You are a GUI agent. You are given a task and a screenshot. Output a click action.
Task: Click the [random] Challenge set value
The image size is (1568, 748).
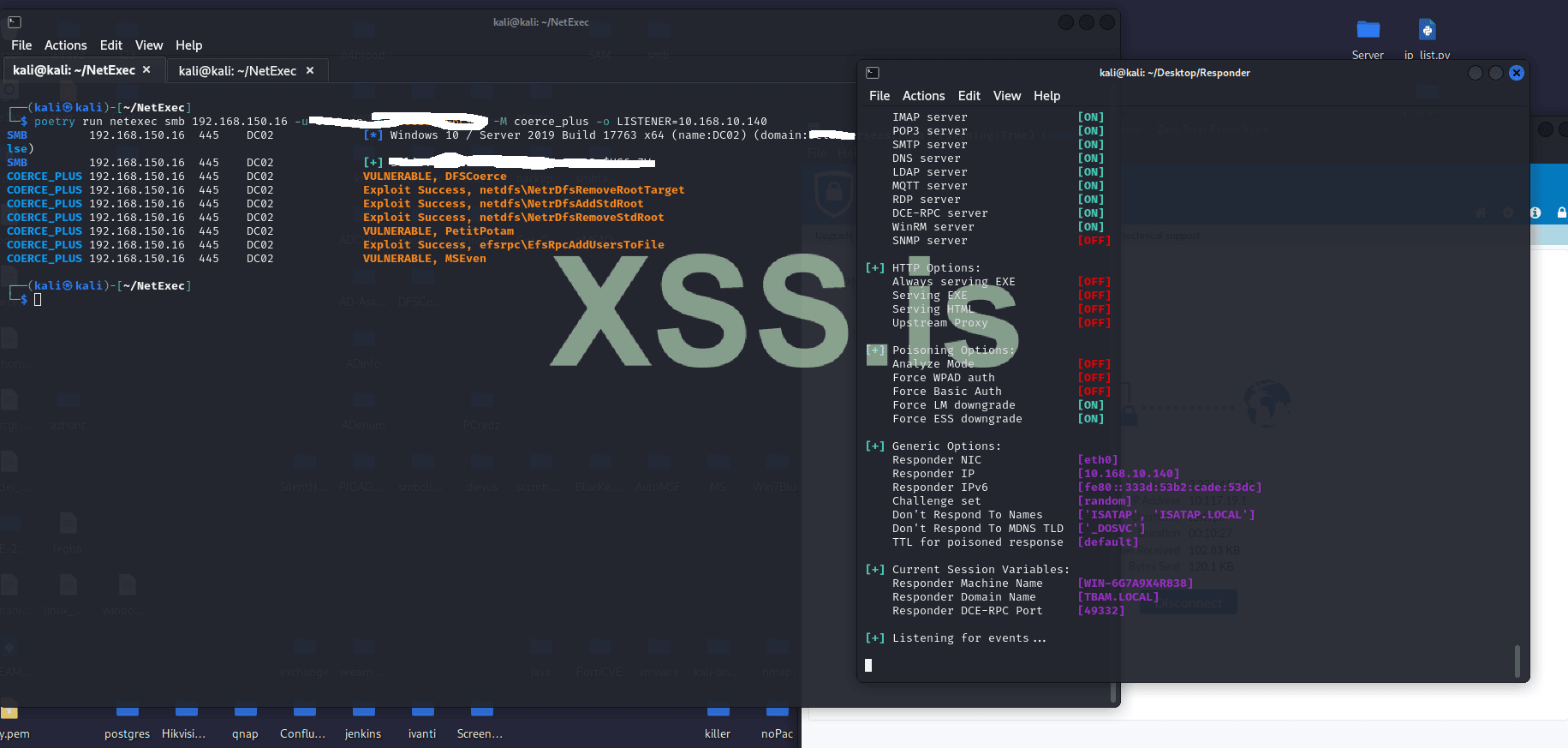click(1105, 501)
